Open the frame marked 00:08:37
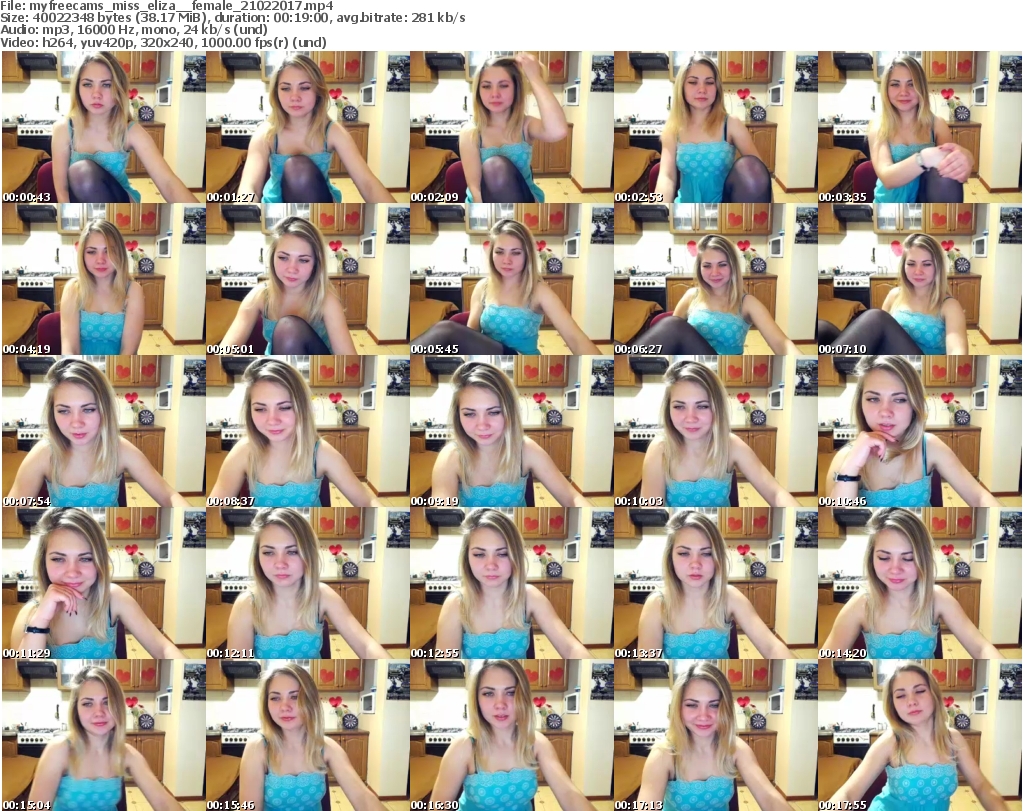This screenshot has width=1024, height=811. [x=308, y=431]
